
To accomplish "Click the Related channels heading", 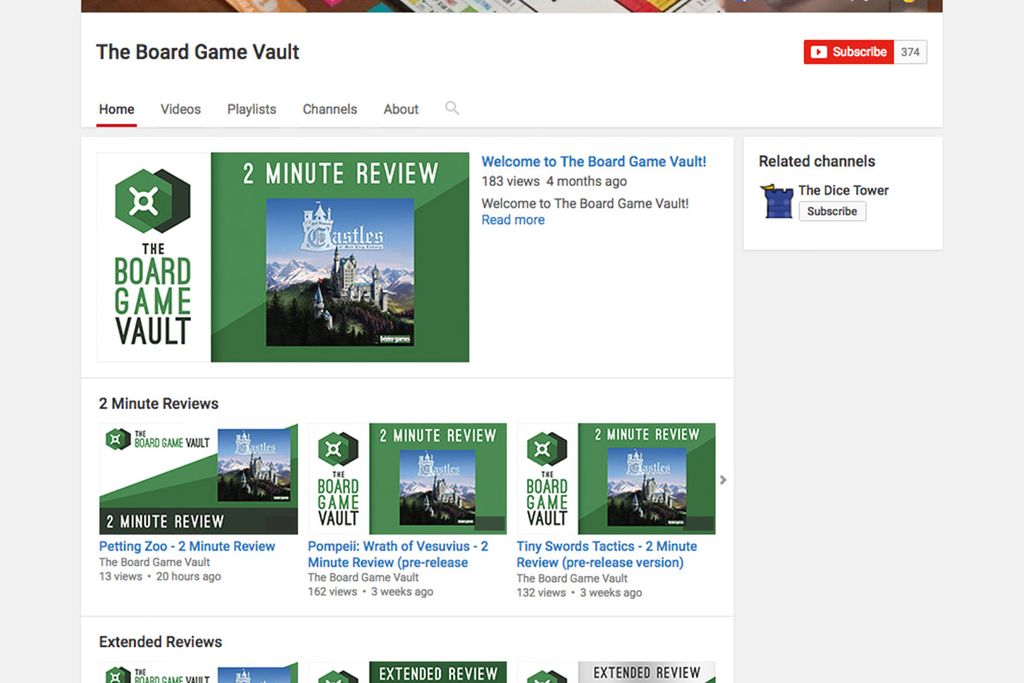I will tap(817, 161).
